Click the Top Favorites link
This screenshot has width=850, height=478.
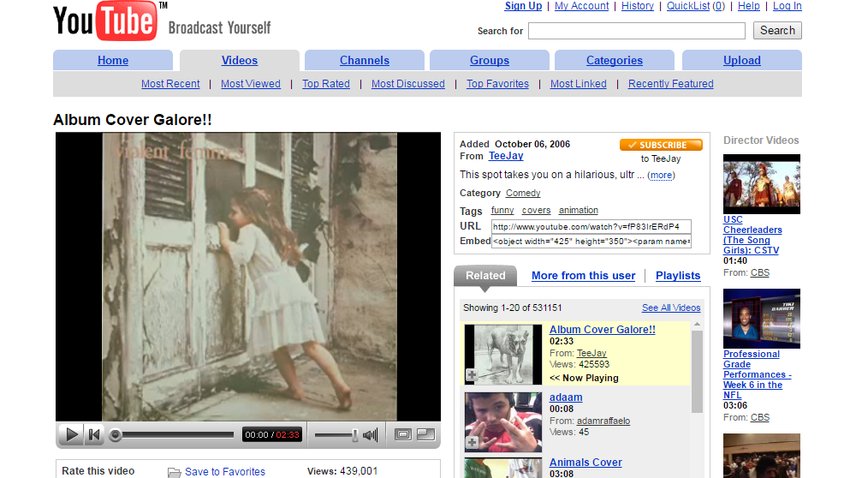coord(498,84)
